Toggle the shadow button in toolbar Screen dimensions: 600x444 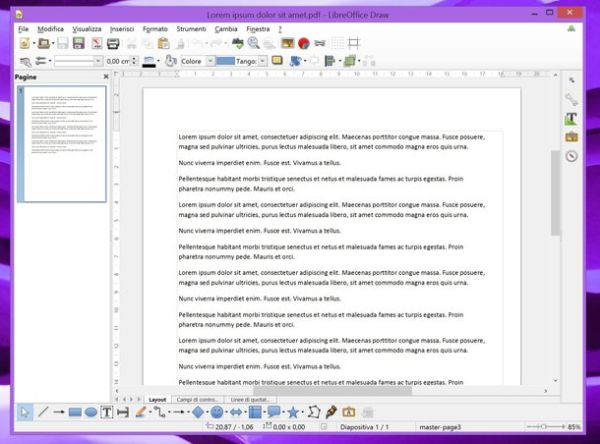pos(277,61)
